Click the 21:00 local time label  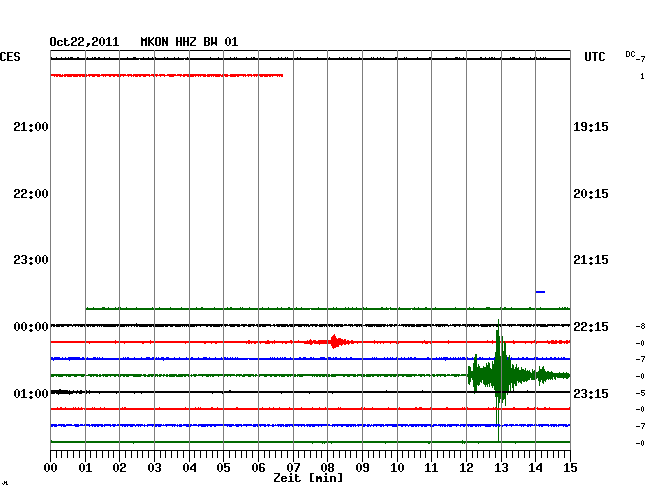31,127
